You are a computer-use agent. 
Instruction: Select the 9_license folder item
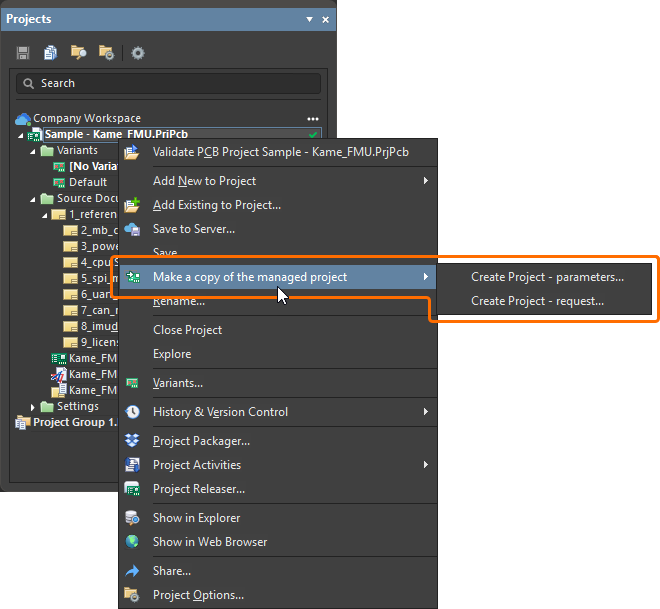click(99, 342)
